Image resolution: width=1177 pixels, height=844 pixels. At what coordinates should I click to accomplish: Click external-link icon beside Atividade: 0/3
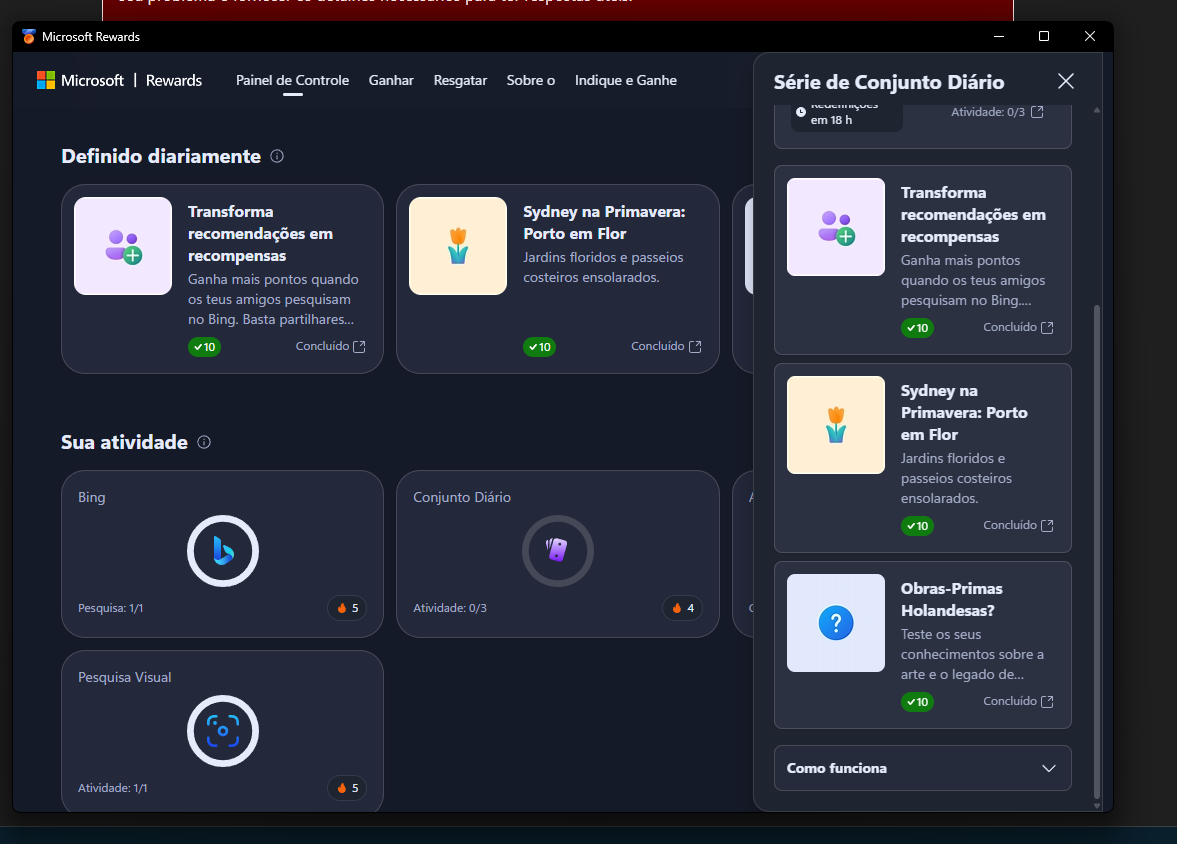[1037, 112]
